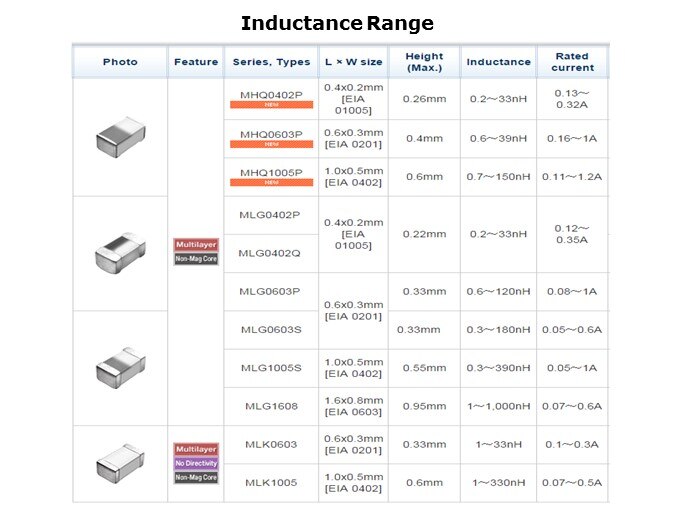The width and height of the screenshot is (675, 506).
Task: Click the orange NEW badge under MHQ1005P
Action: point(270,182)
